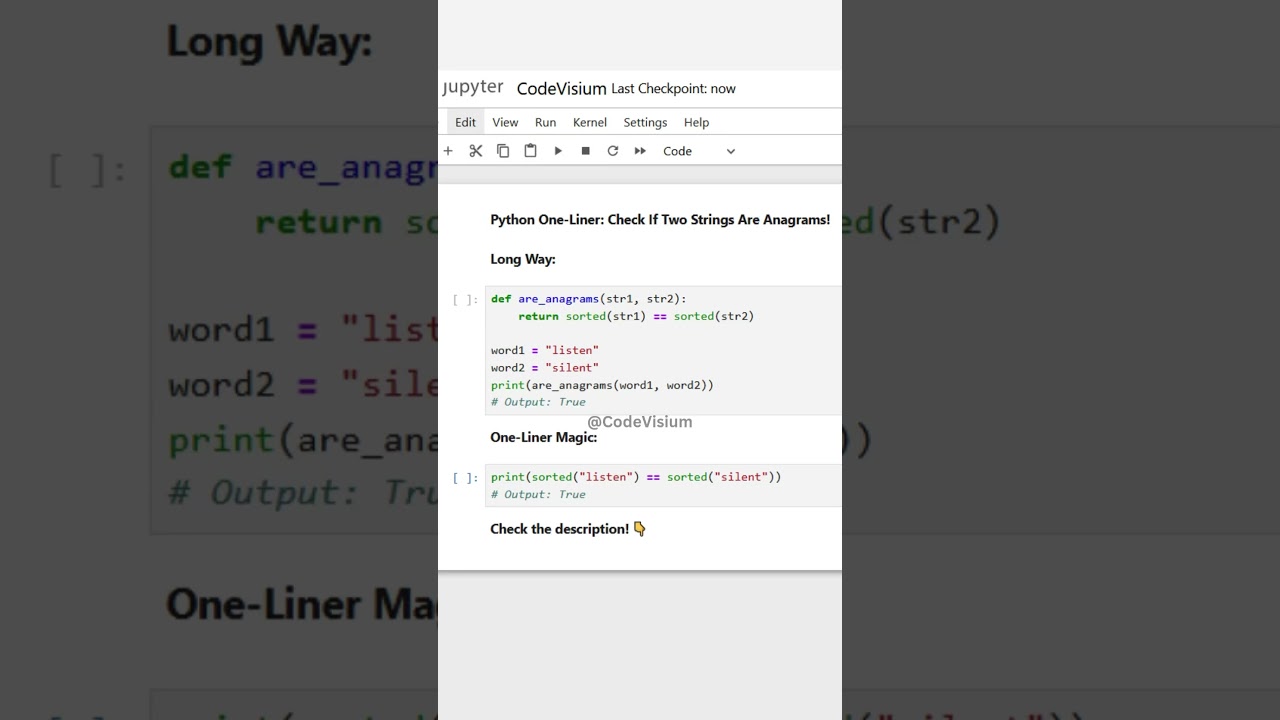The image size is (1280, 720).
Task: Click the prompt of the are_anagrams cell
Action: tap(465, 299)
